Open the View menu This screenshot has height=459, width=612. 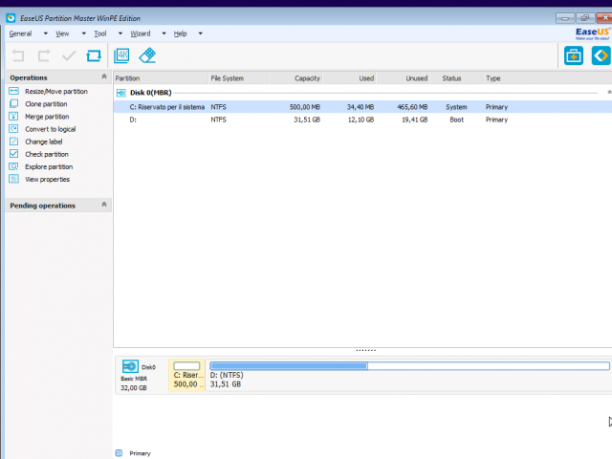click(x=62, y=34)
